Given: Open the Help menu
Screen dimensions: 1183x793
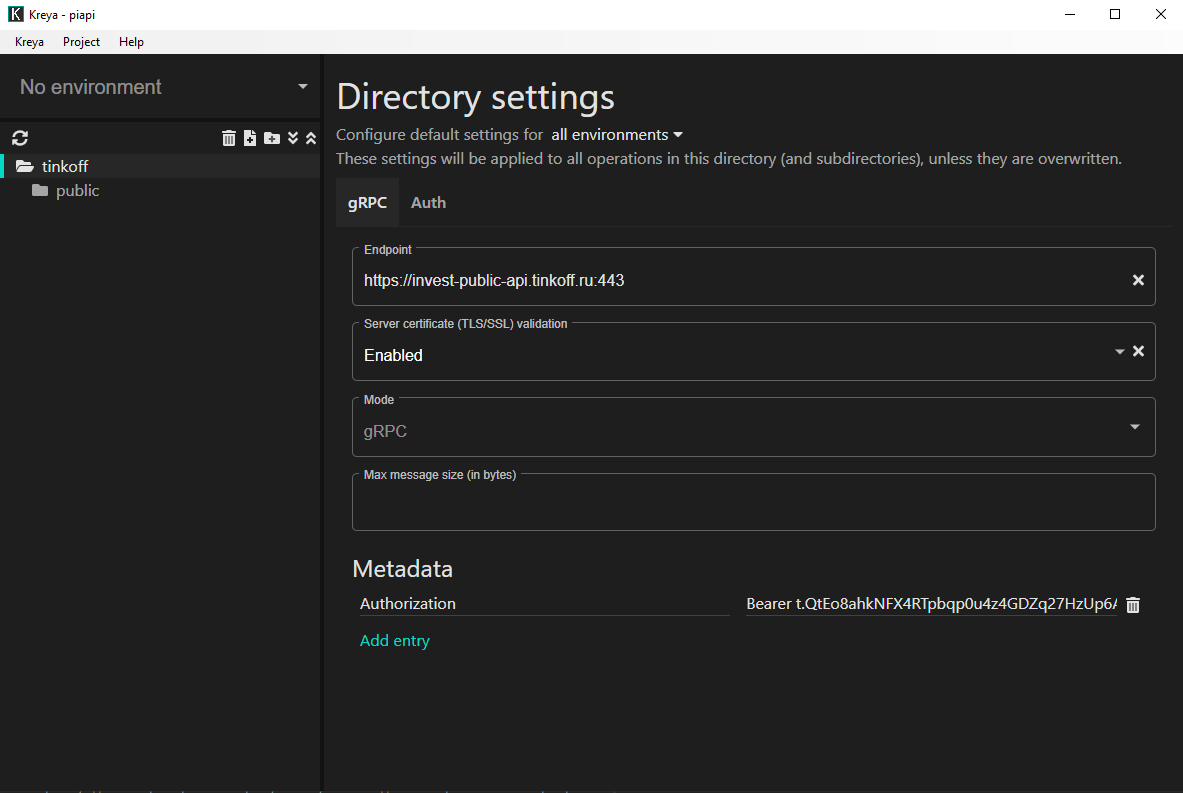Looking at the screenshot, I should point(131,42).
